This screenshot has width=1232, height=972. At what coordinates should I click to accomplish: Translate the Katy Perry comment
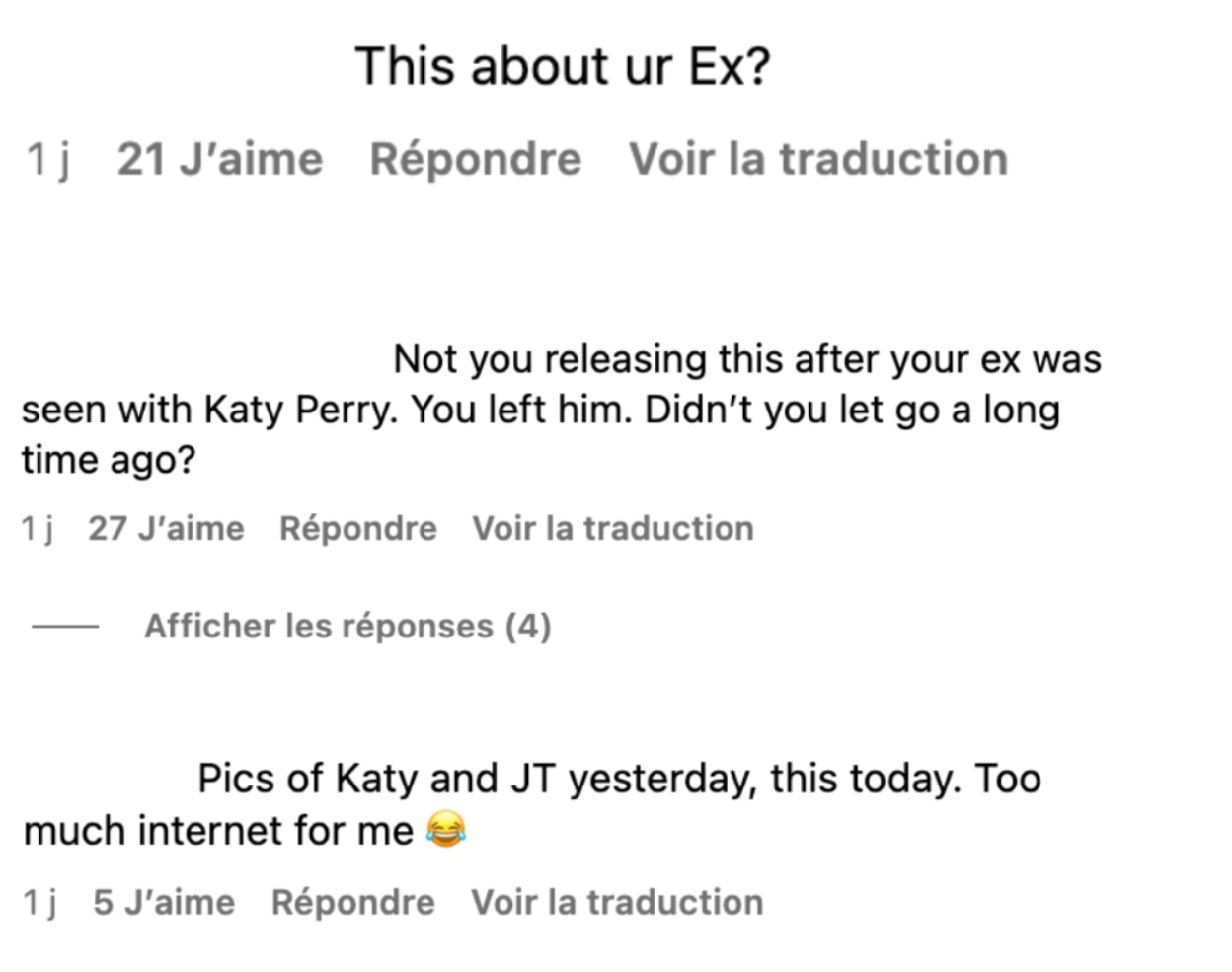coord(612,528)
